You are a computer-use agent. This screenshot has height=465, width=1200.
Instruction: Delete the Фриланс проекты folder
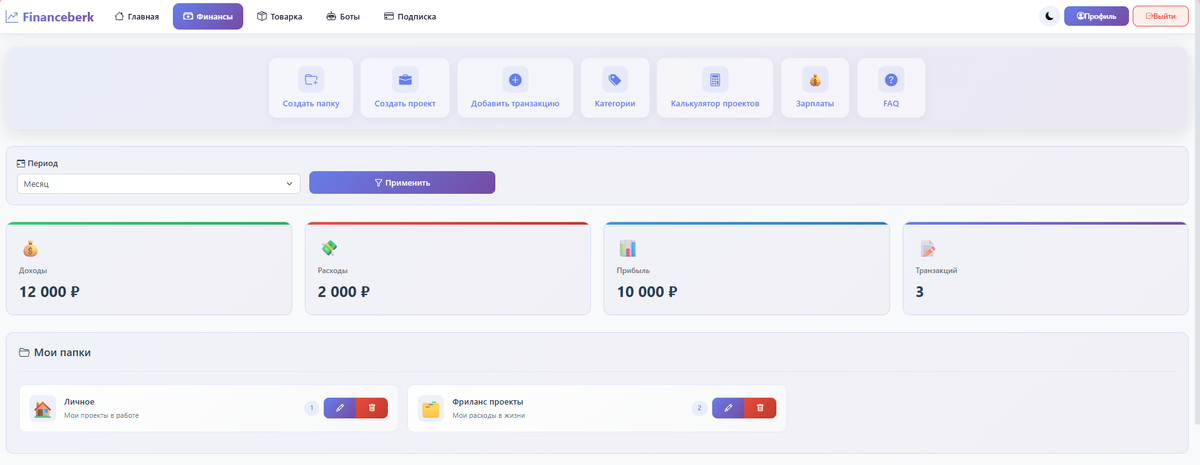pyautogui.click(x=760, y=408)
